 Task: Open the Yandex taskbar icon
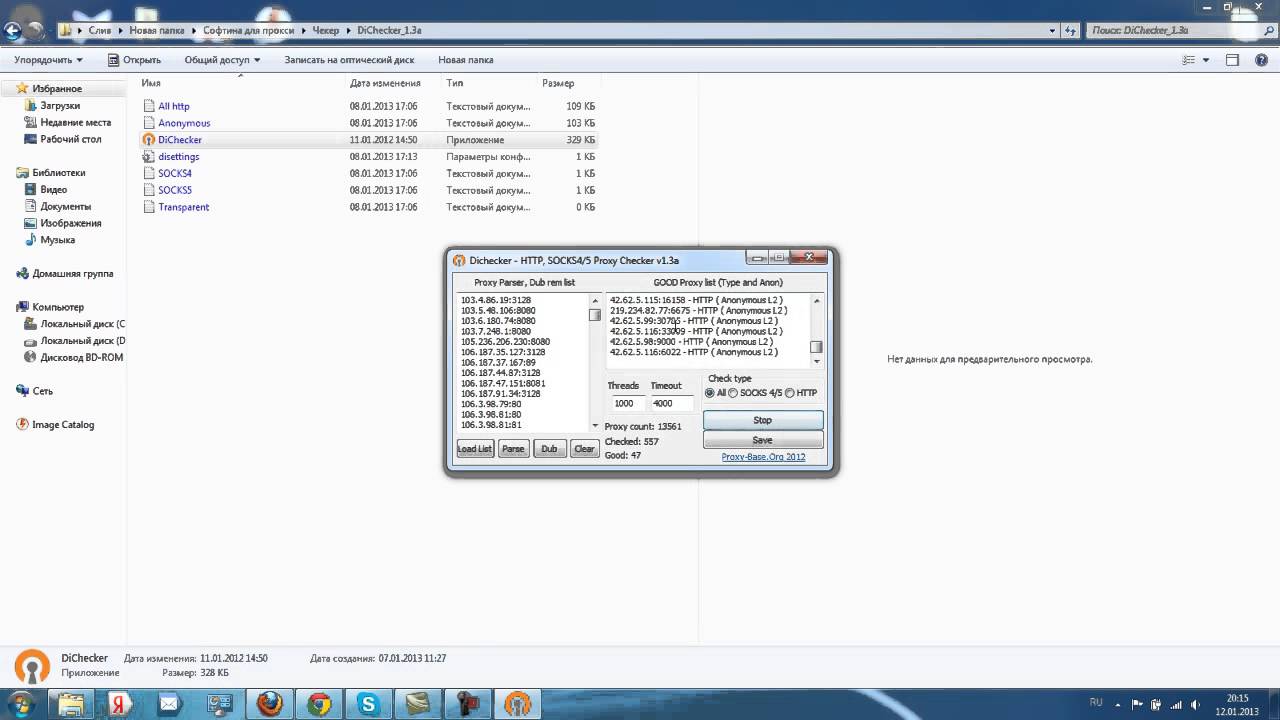pyautogui.click(x=120, y=704)
